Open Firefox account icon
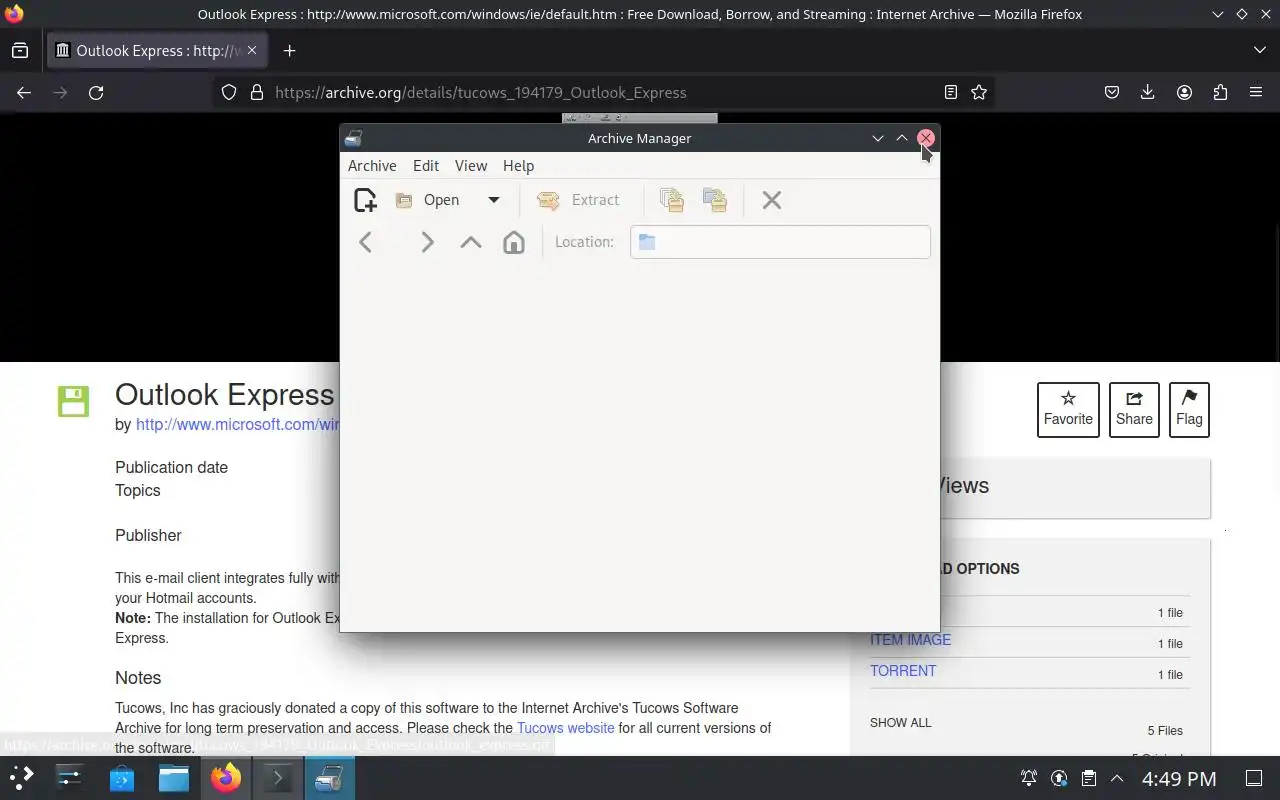 coord(1184,92)
